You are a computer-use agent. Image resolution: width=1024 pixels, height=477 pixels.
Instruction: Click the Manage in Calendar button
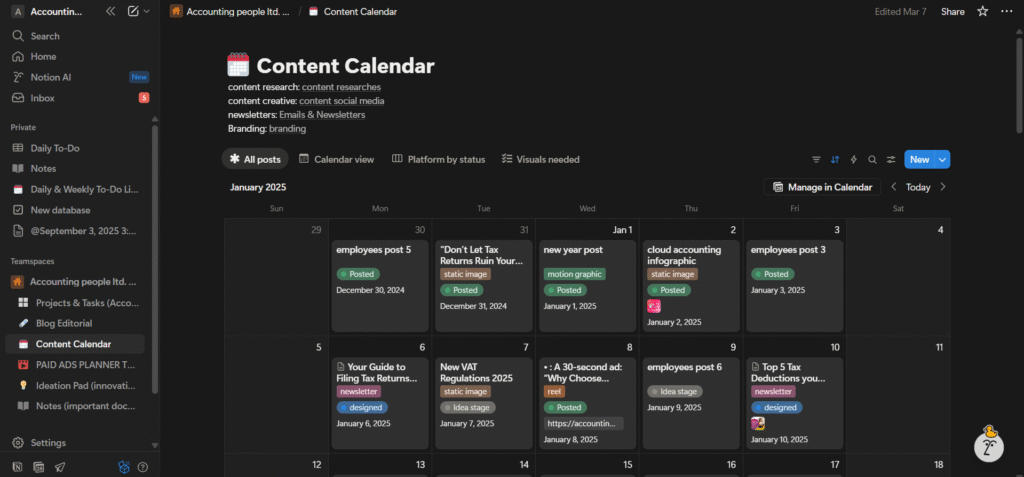[823, 187]
